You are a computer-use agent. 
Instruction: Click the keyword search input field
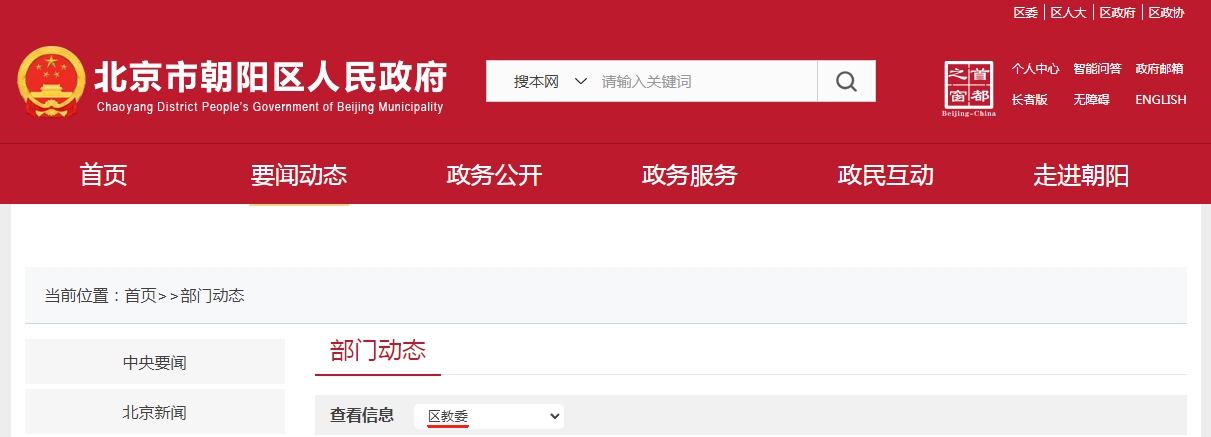coord(705,81)
